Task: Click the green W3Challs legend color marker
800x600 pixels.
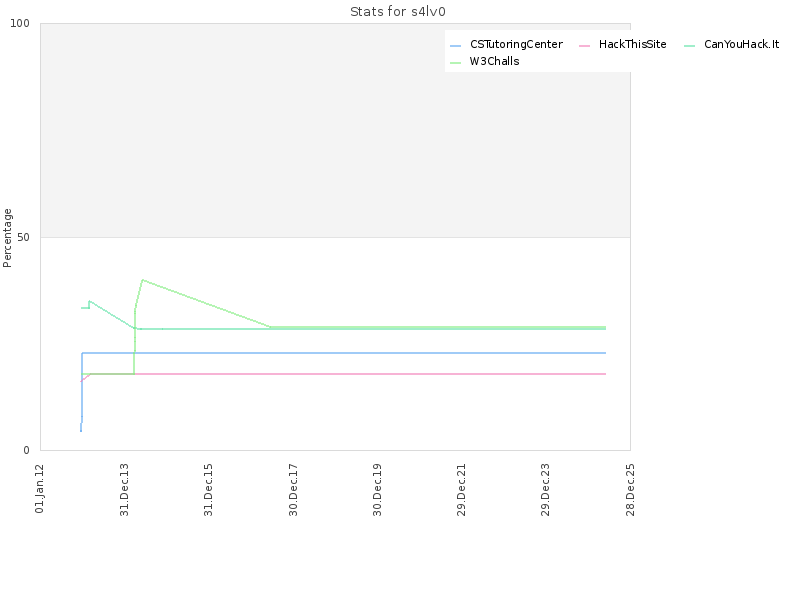Action: click(456, 62)
